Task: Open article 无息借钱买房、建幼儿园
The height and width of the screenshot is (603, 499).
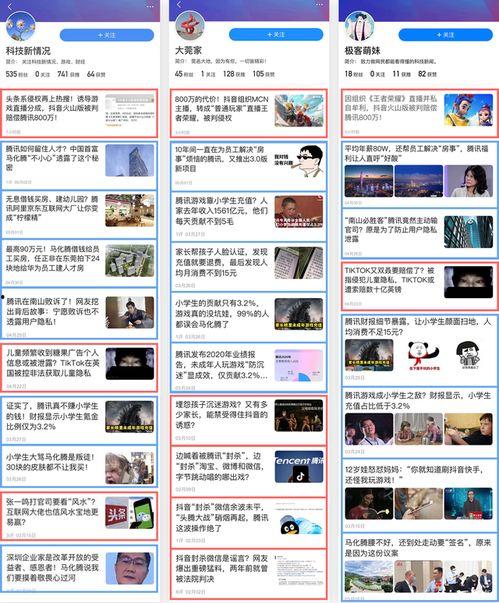Action: click(x=79, y=214)
